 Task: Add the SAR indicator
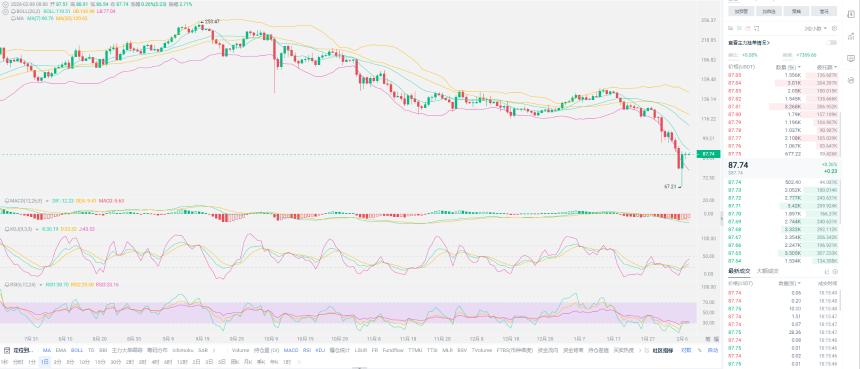coord(203,350)
